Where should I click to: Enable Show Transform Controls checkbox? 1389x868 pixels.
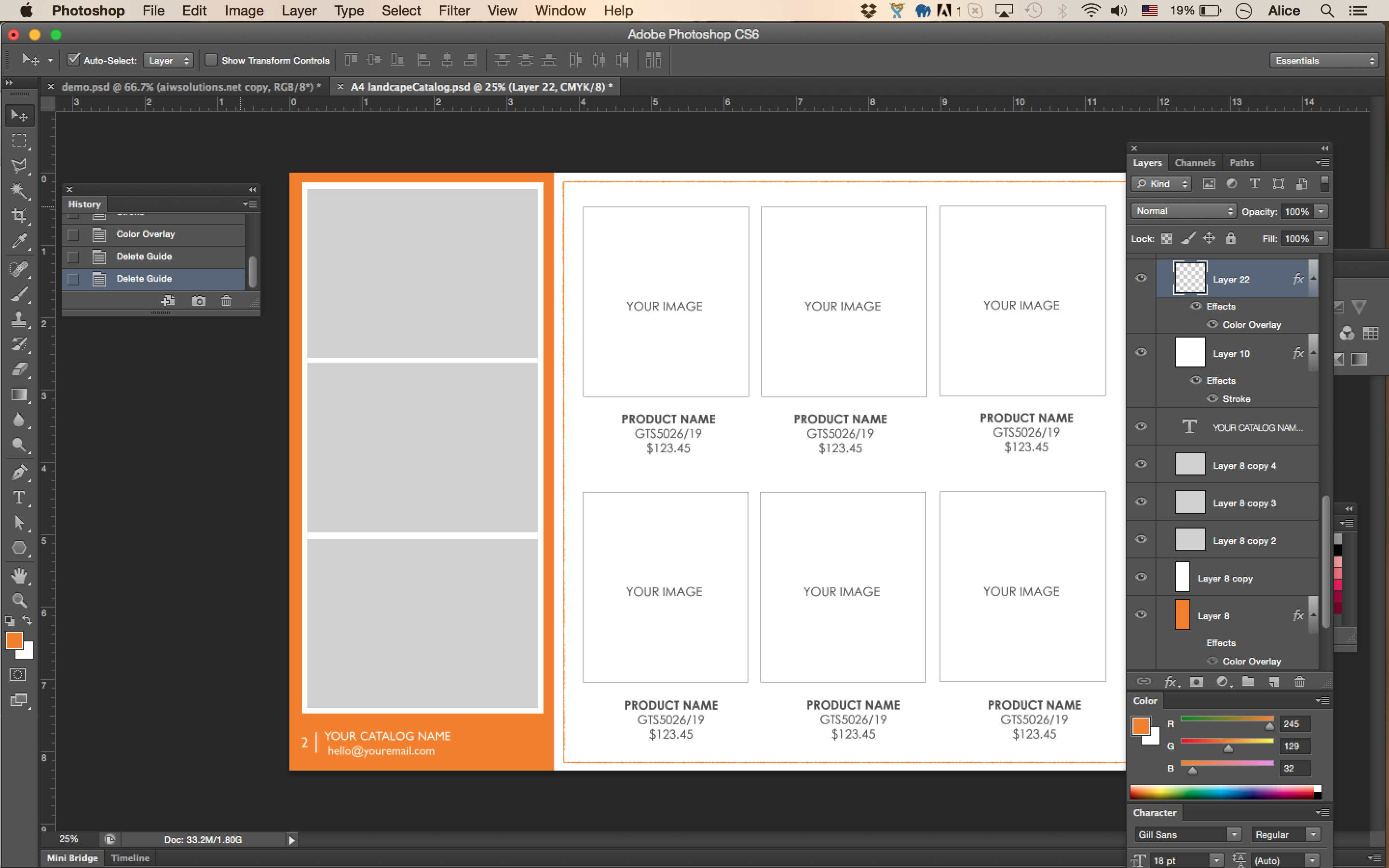211,60
